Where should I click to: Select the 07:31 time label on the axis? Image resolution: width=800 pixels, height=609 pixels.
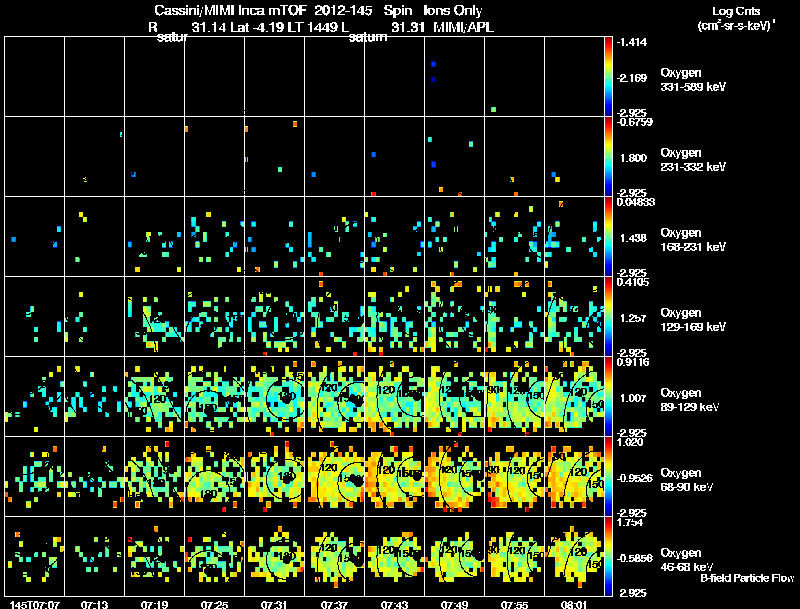pos(274,604)
